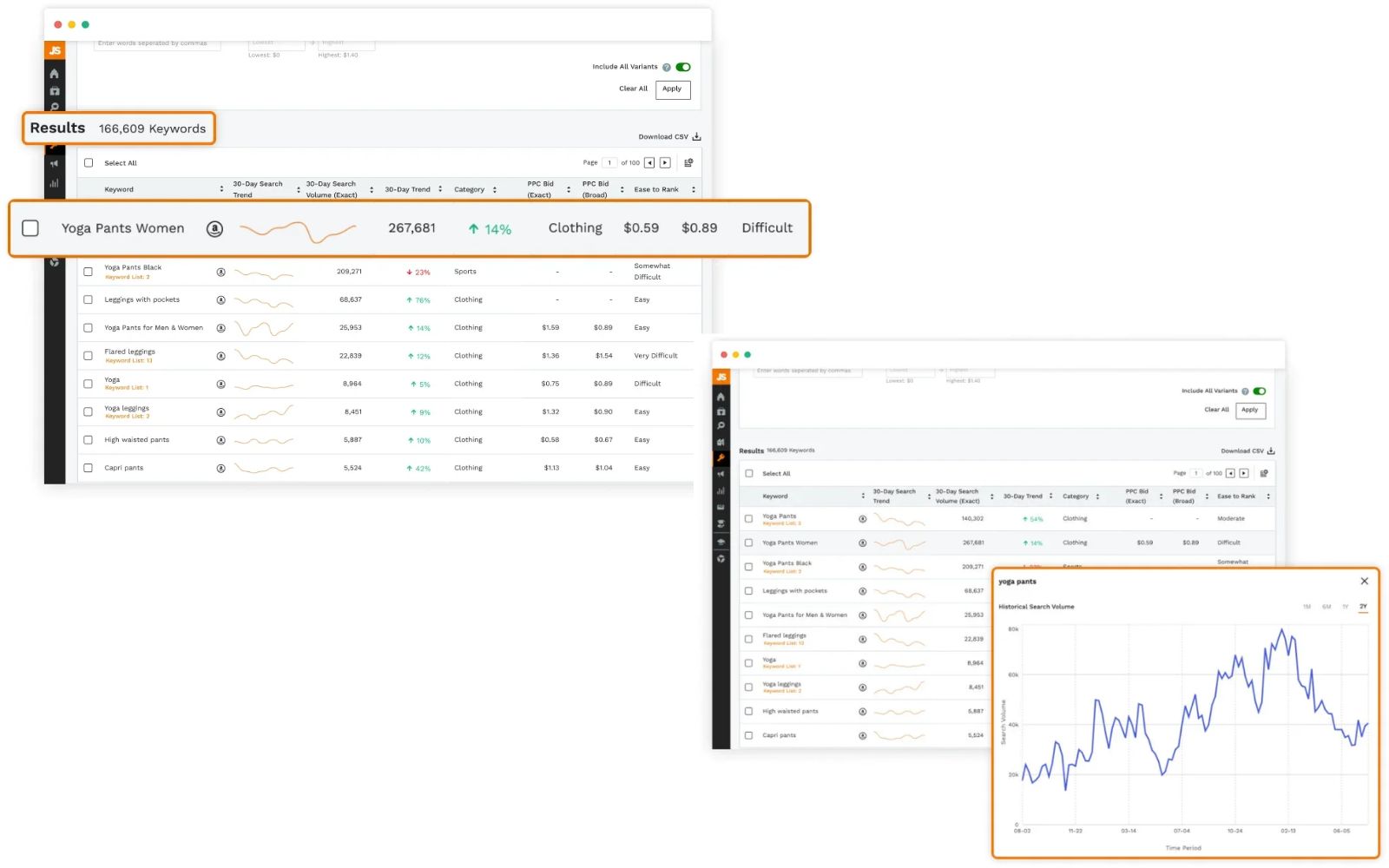Open the active orange wrench icon in the smaller window sidebar
This screenshot has width=1389, height=868.
pyautogui.click(x=721, y=457)
